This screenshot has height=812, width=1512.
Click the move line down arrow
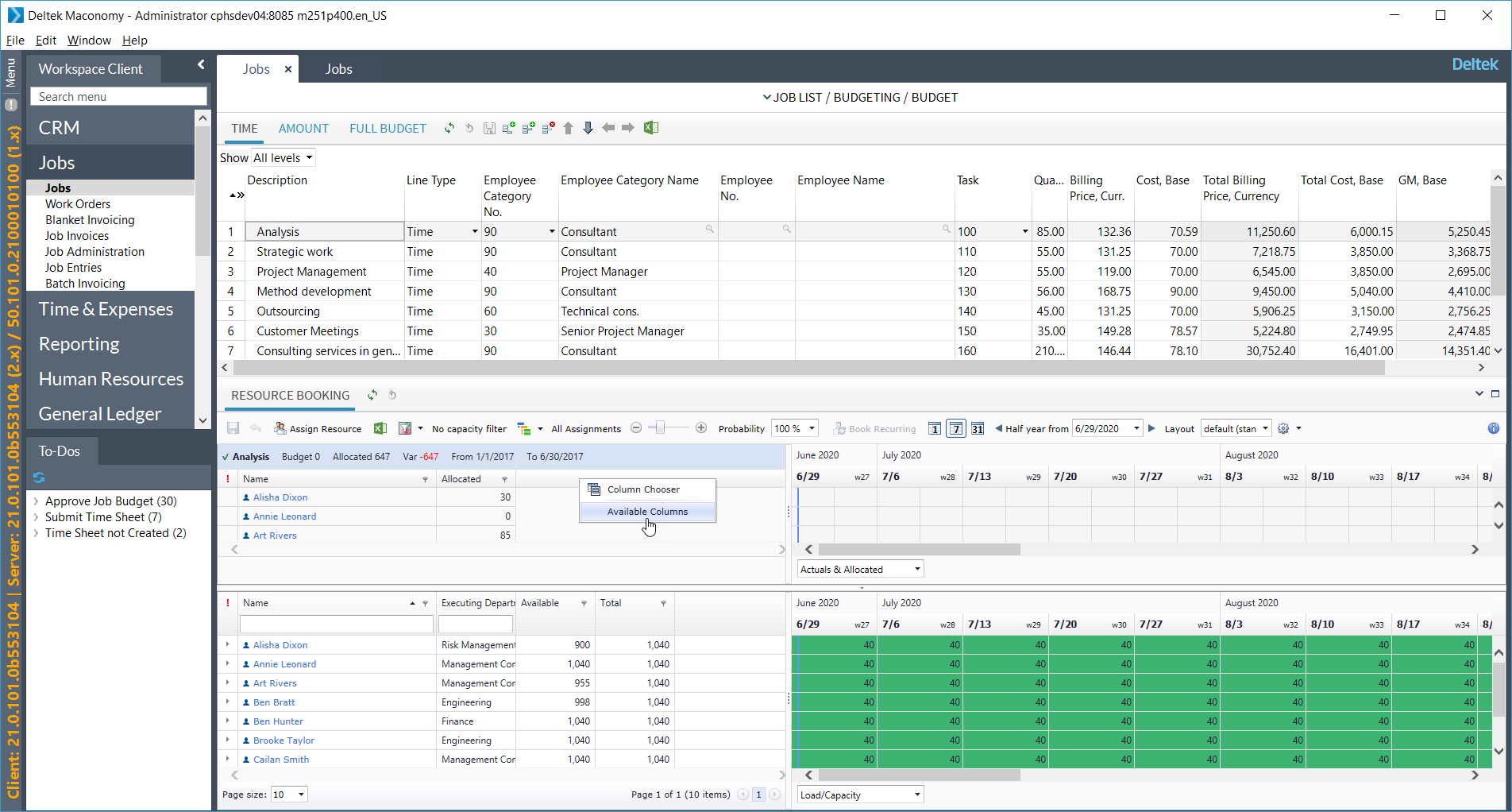588,128
